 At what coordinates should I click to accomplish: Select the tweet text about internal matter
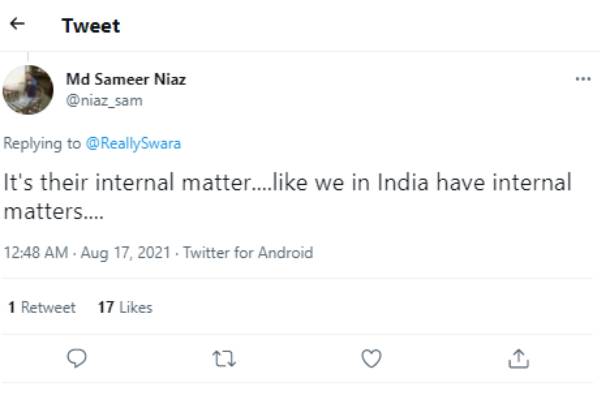287,196
